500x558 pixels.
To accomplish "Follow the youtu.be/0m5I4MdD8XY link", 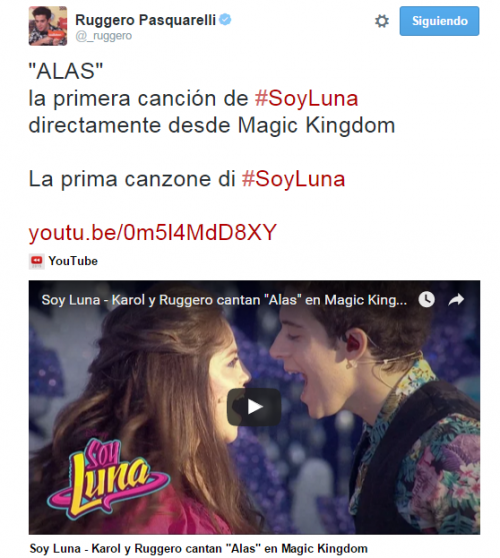I will click(x=153, y=232).
